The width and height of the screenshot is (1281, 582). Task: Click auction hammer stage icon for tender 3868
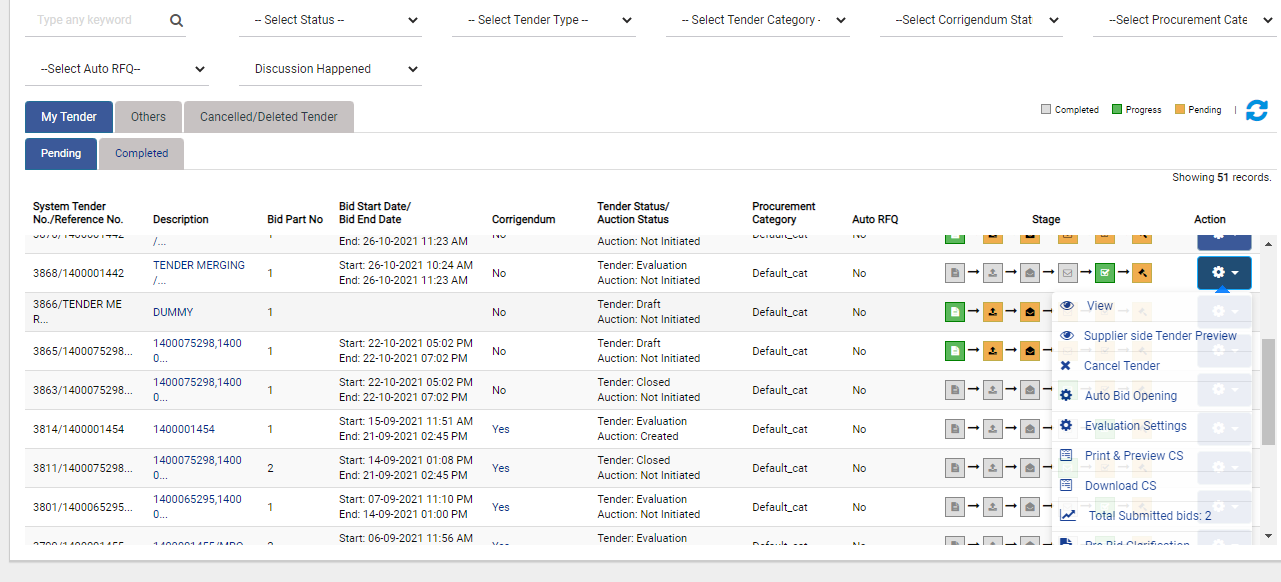(x=1143, y=272)
